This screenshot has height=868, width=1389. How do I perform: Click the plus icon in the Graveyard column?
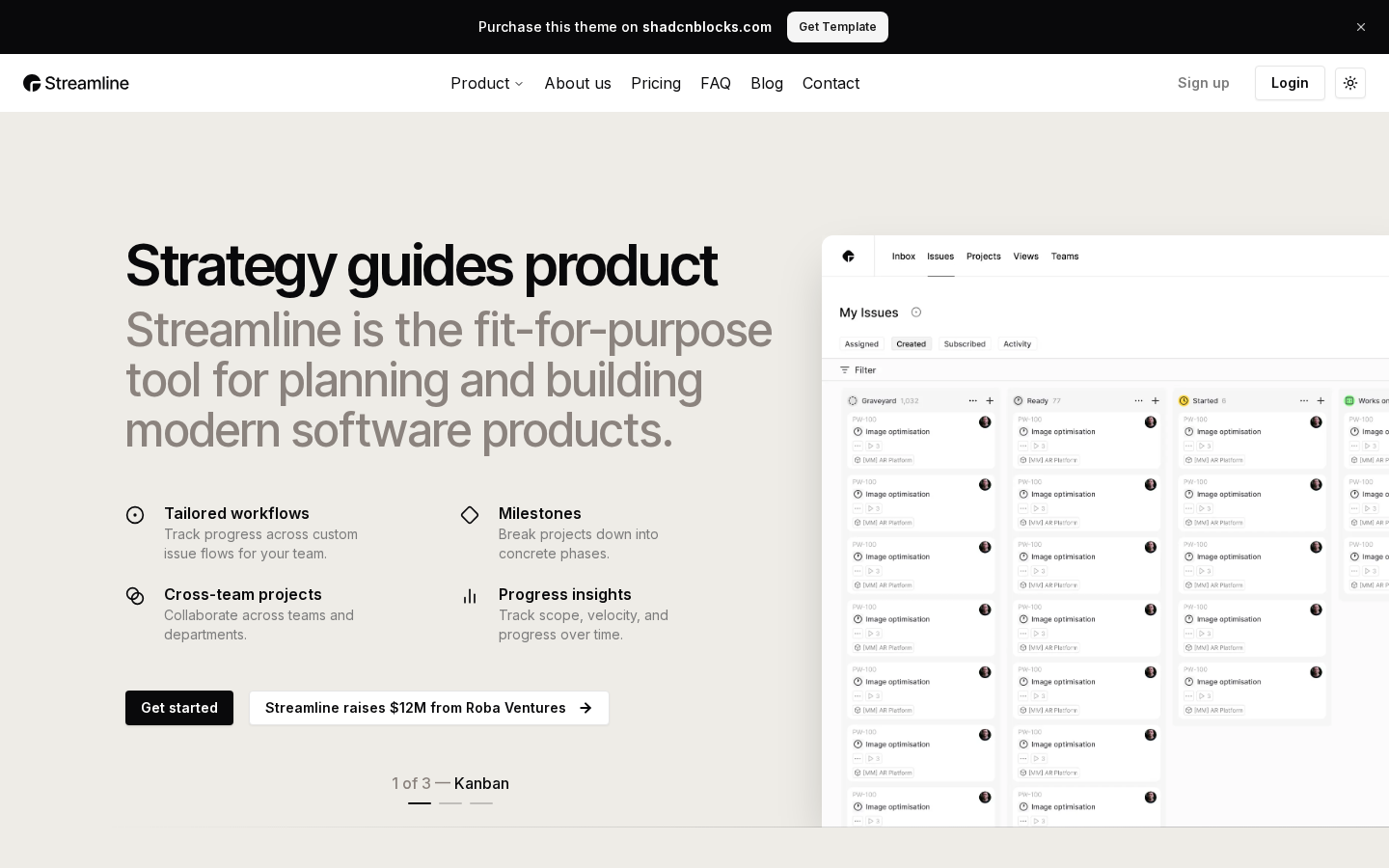coord(990,401)
